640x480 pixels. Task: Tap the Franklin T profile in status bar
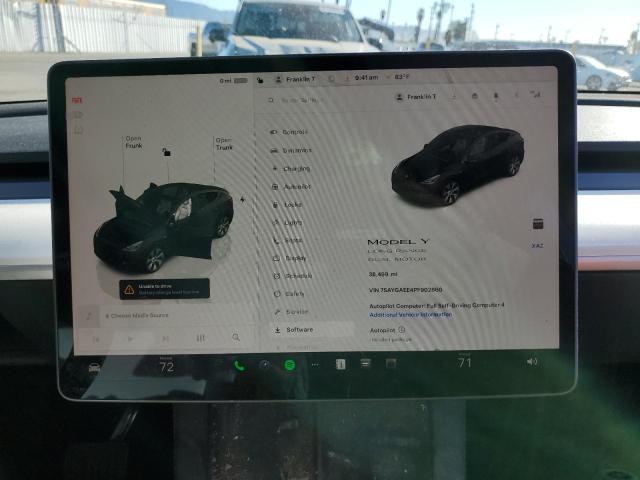296,79
